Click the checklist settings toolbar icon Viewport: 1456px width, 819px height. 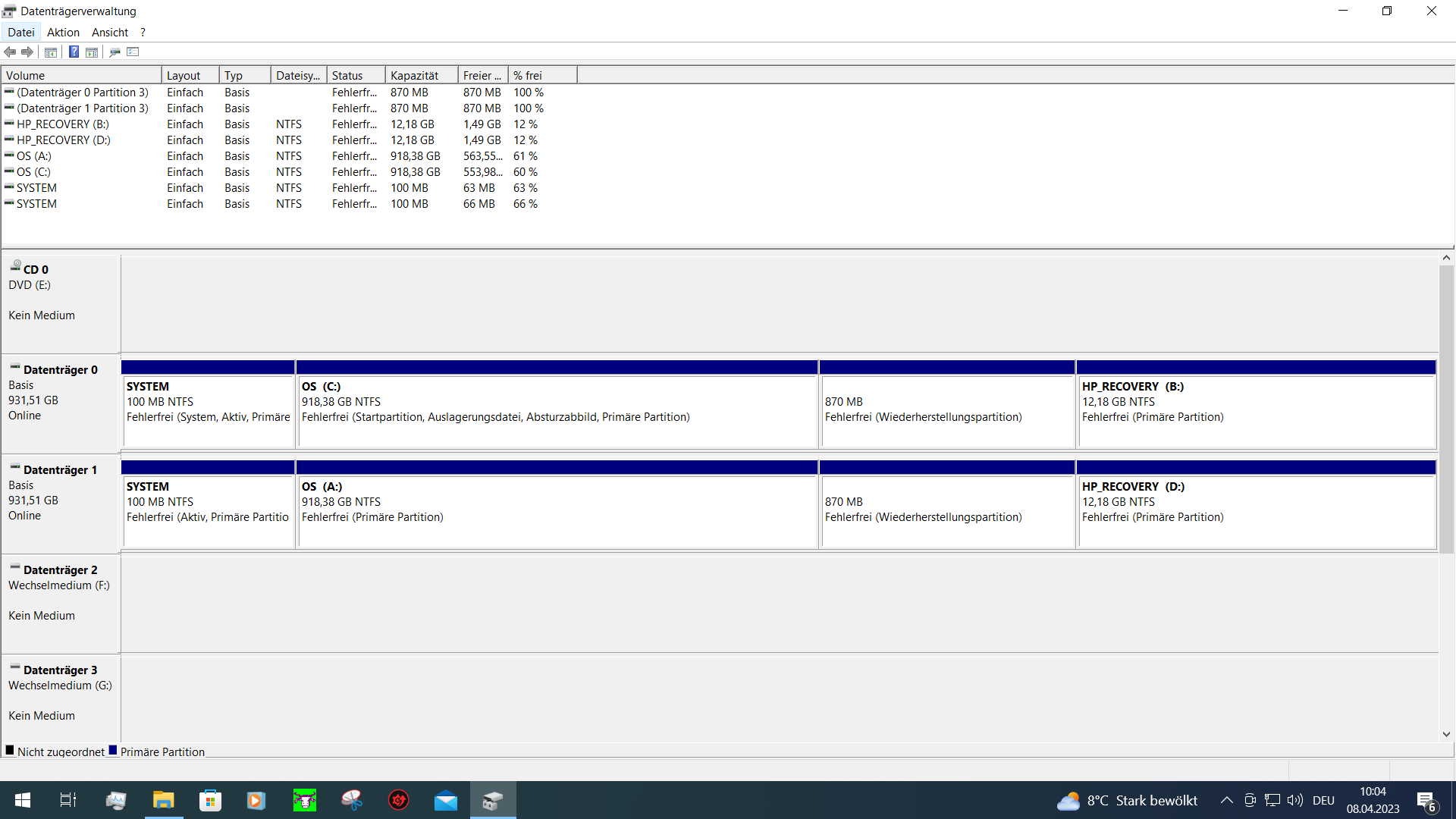pyautogui.click(x=133, y=52)
